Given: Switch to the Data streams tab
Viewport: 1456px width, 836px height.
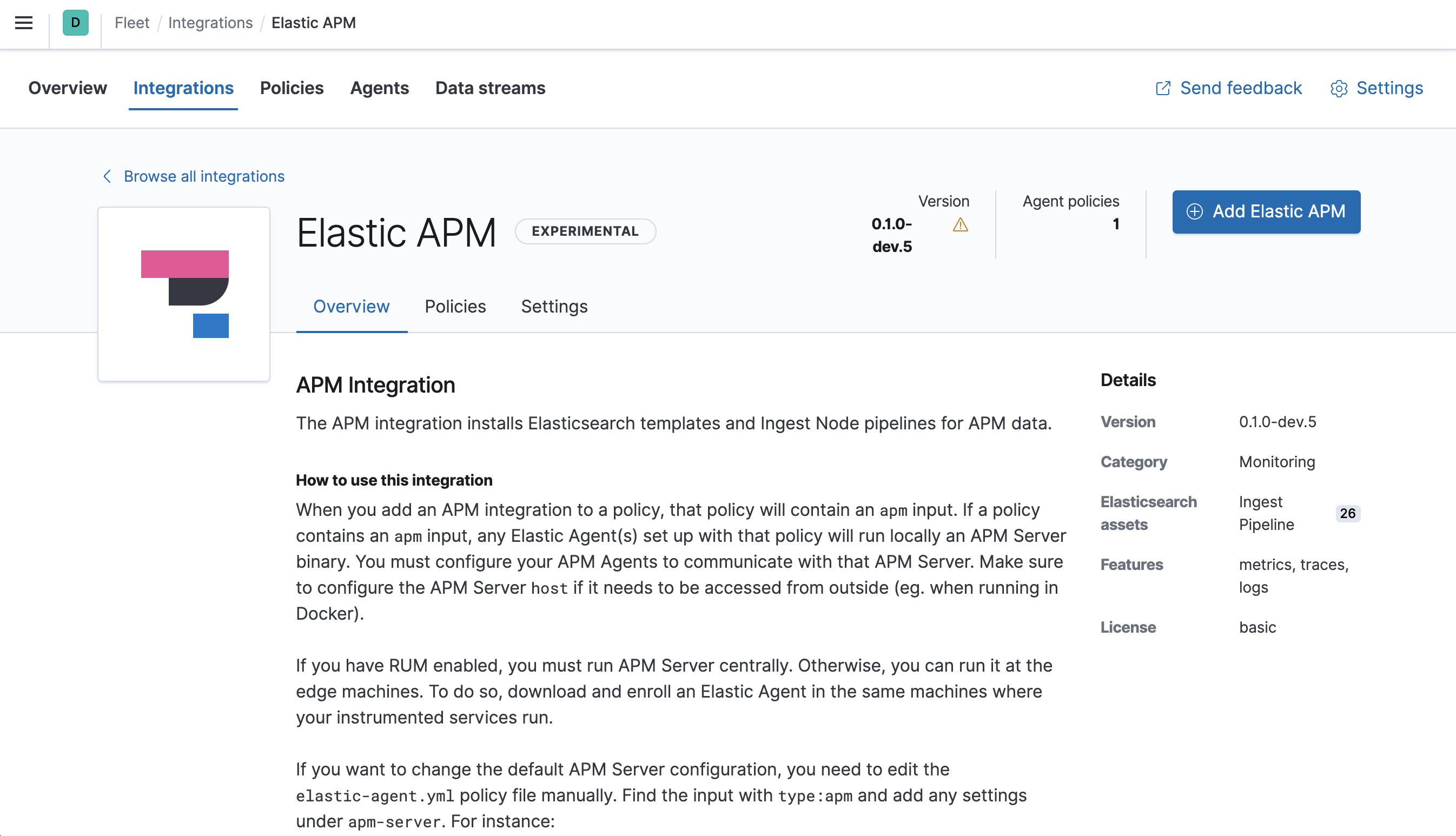Looking at the screenshot, I should [489, 88].
